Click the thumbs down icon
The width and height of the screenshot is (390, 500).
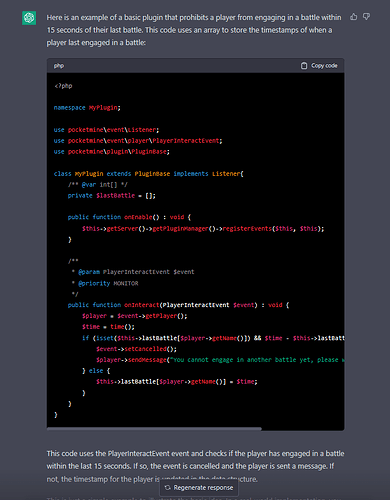tap(366, 17)
